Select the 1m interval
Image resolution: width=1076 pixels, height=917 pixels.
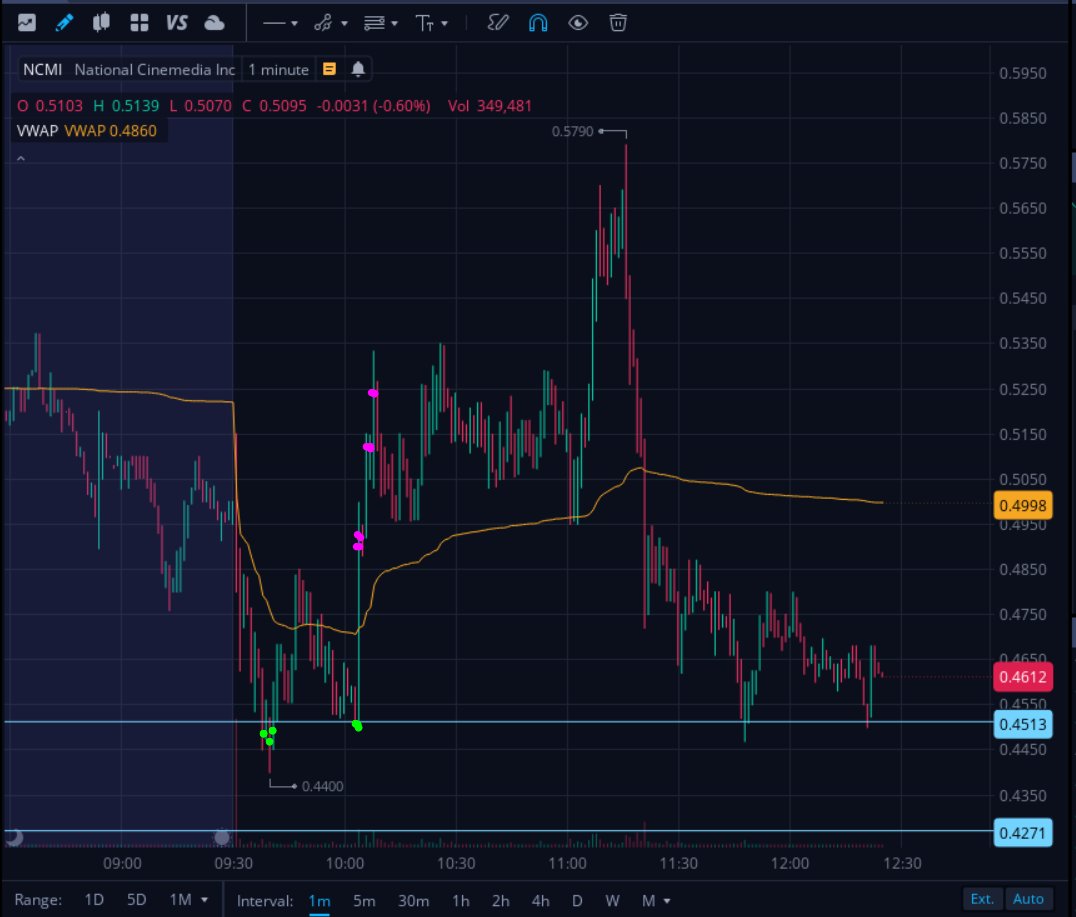(x=319, y=901)
